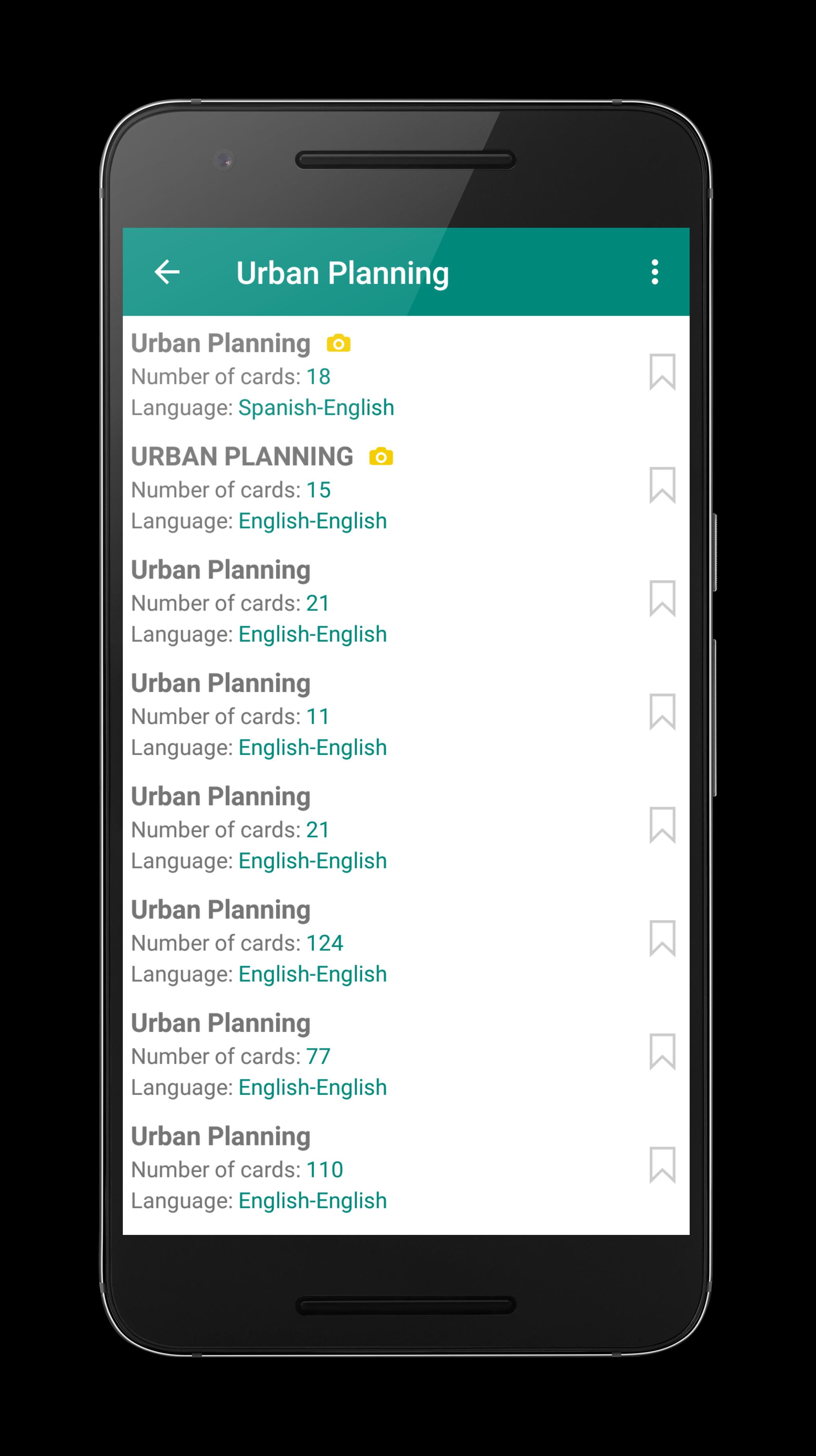Click the Urban Planning header title
816x1456 pixels.
point(343,273)
